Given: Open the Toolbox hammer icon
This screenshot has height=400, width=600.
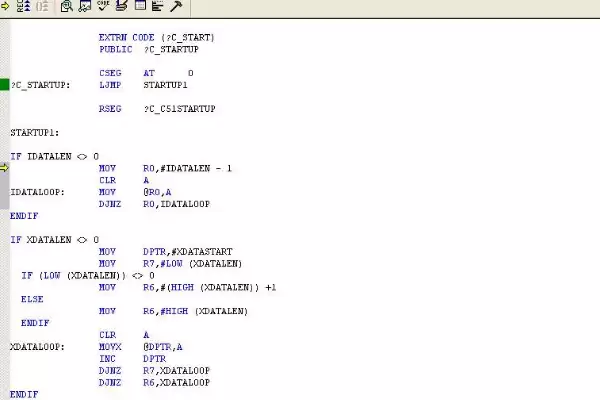Looking at the screenshot, I should (x=176, y=6).
